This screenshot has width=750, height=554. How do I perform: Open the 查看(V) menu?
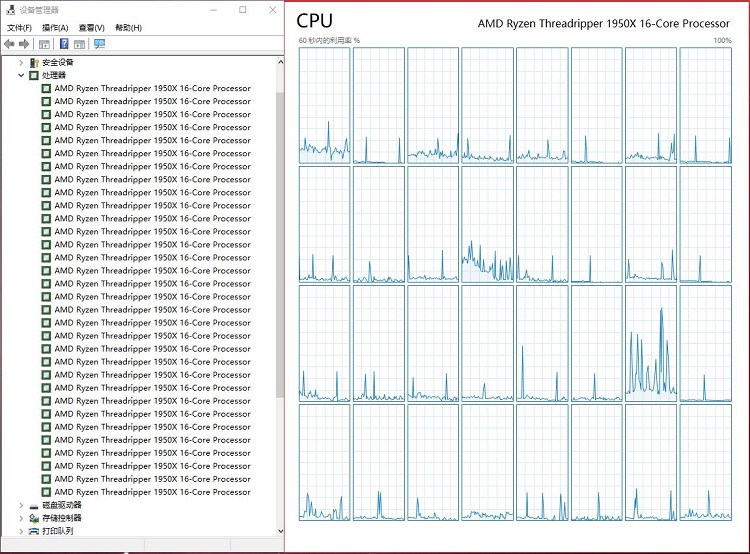(91, 28)
